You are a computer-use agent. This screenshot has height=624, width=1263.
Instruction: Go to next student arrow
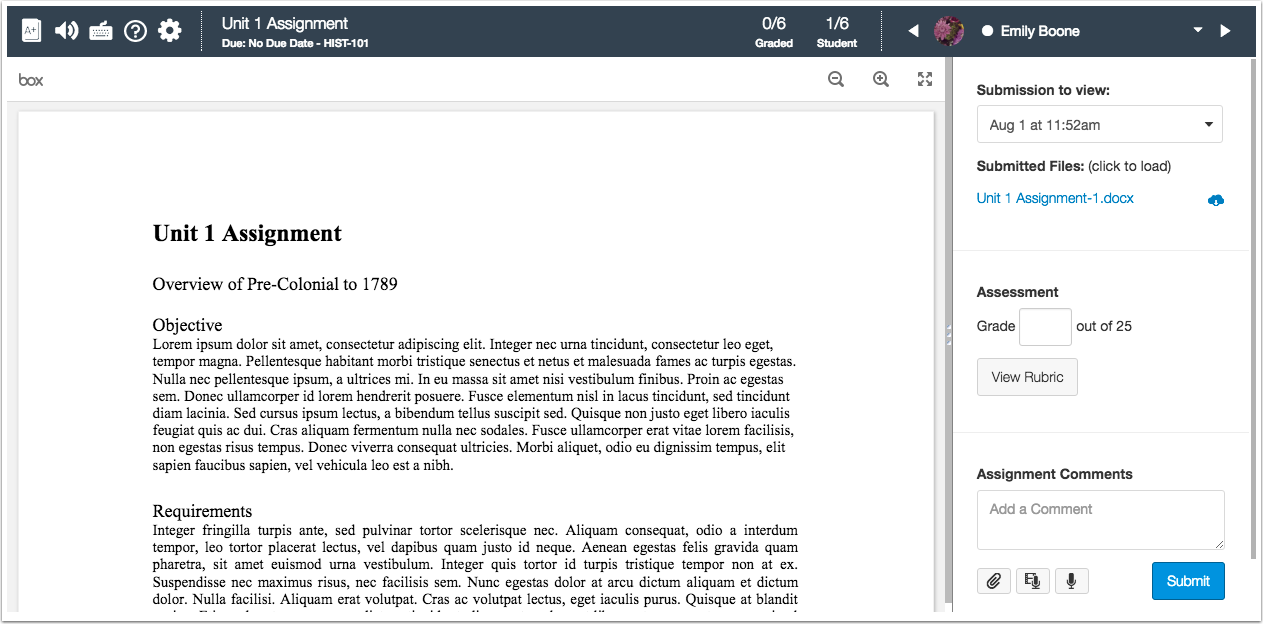1225,31
